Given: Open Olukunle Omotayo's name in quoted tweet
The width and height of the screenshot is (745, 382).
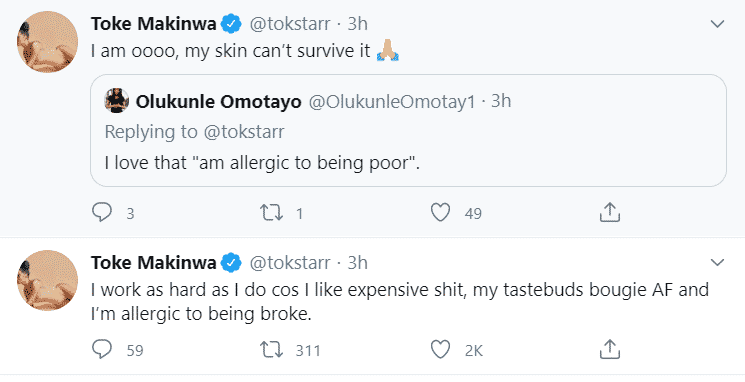Looking at the screenshot, I should 219,101.
